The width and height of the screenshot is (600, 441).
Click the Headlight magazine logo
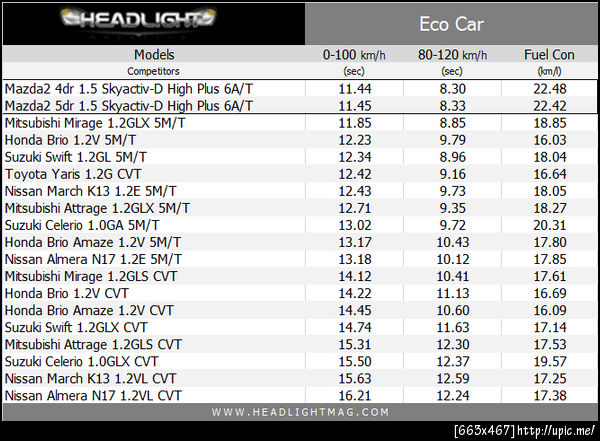(138, 20)
